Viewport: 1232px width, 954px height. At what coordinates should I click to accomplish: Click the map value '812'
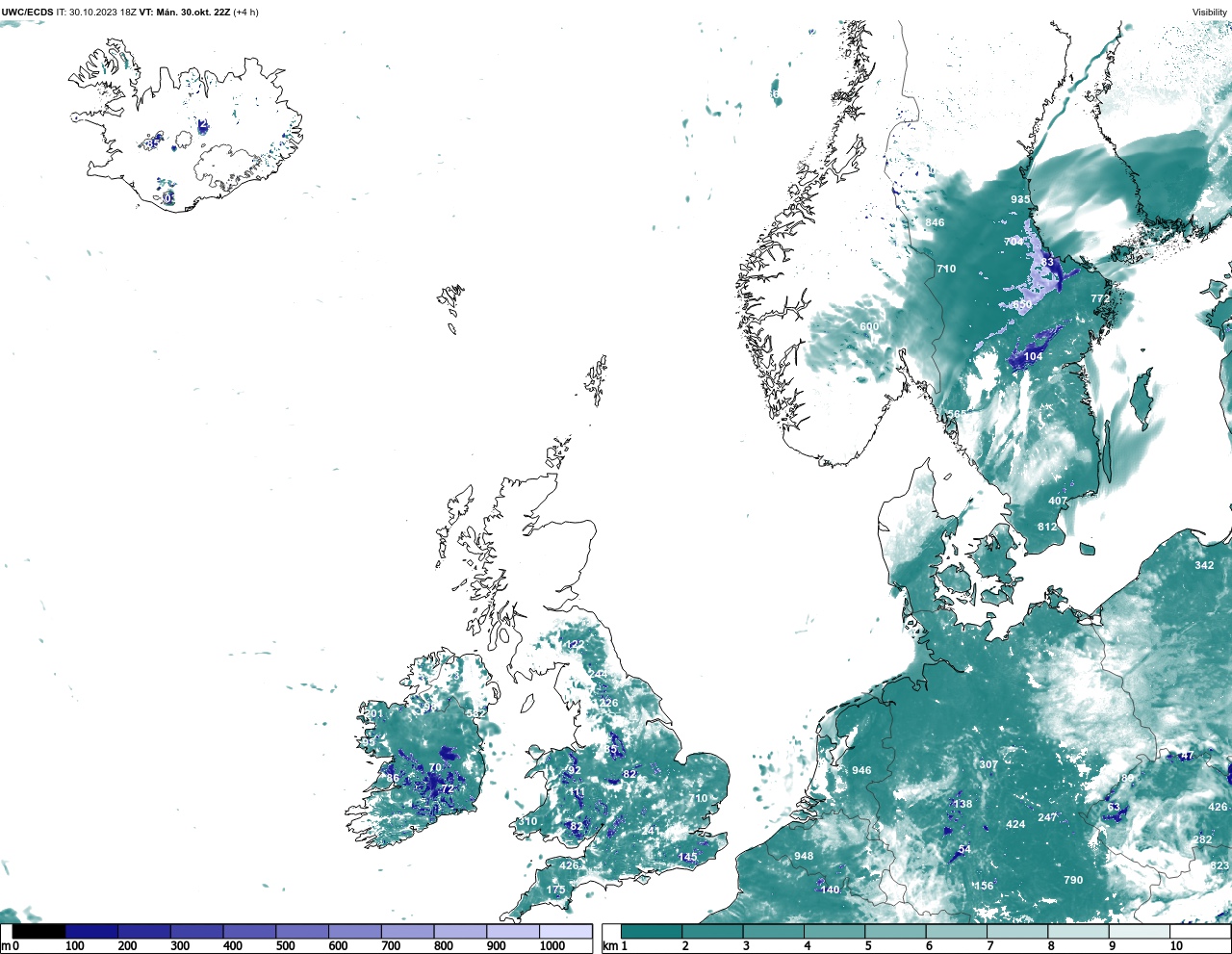1047,527
